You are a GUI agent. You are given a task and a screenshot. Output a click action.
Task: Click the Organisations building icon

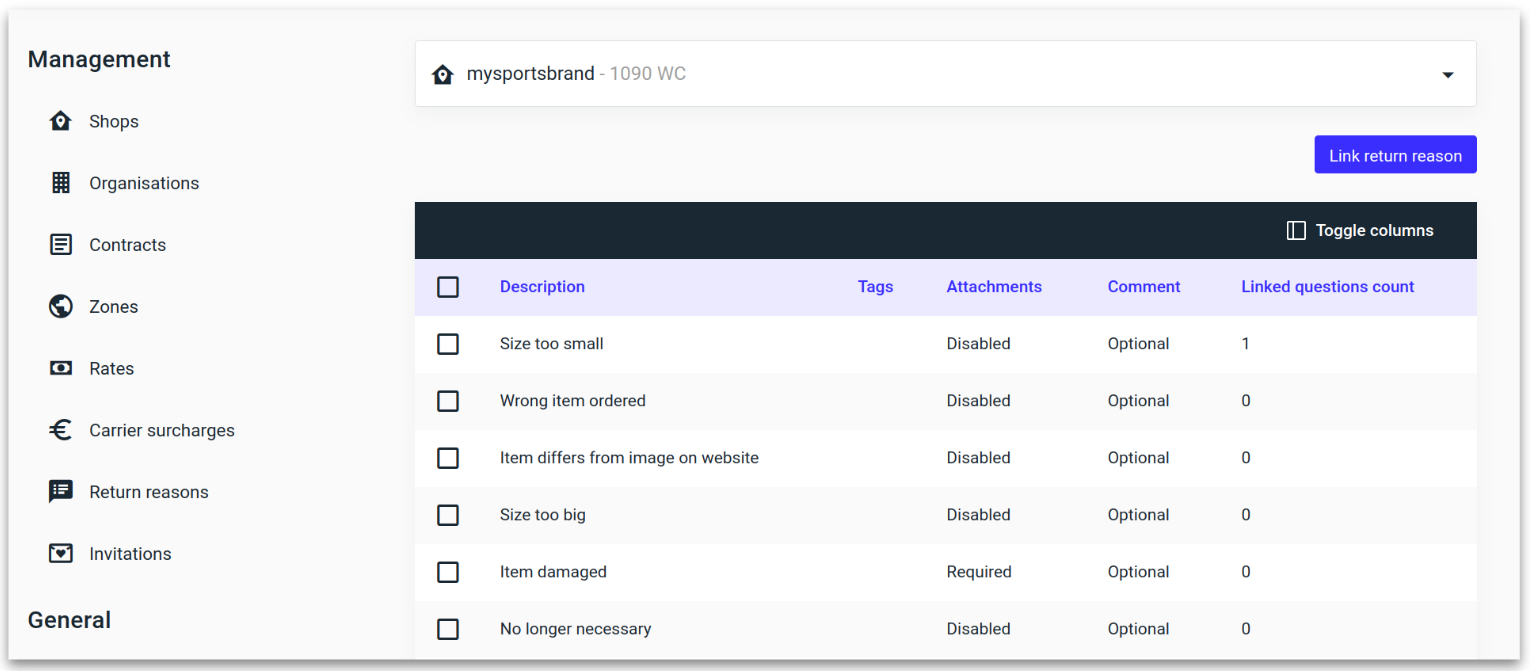pyautogui.click(x=61, y=183)
